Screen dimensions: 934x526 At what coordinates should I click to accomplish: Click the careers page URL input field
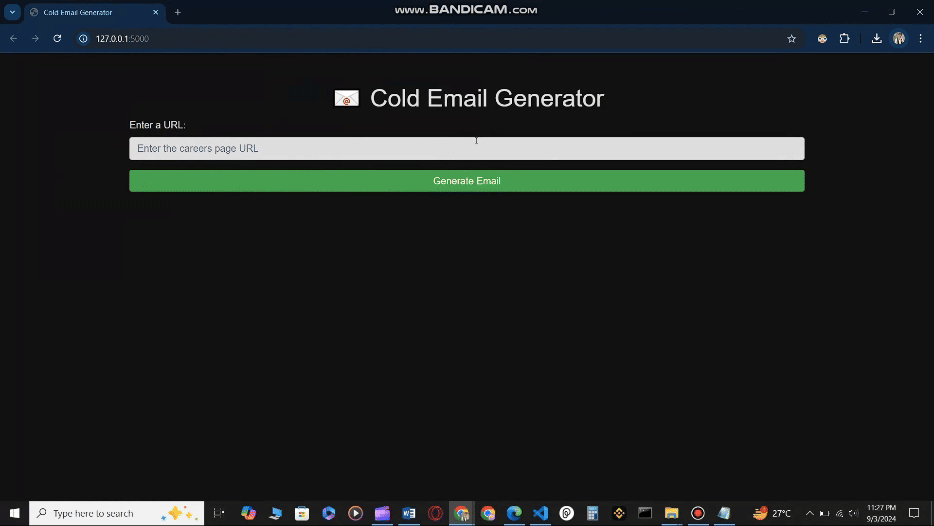(x=466, y=148)
